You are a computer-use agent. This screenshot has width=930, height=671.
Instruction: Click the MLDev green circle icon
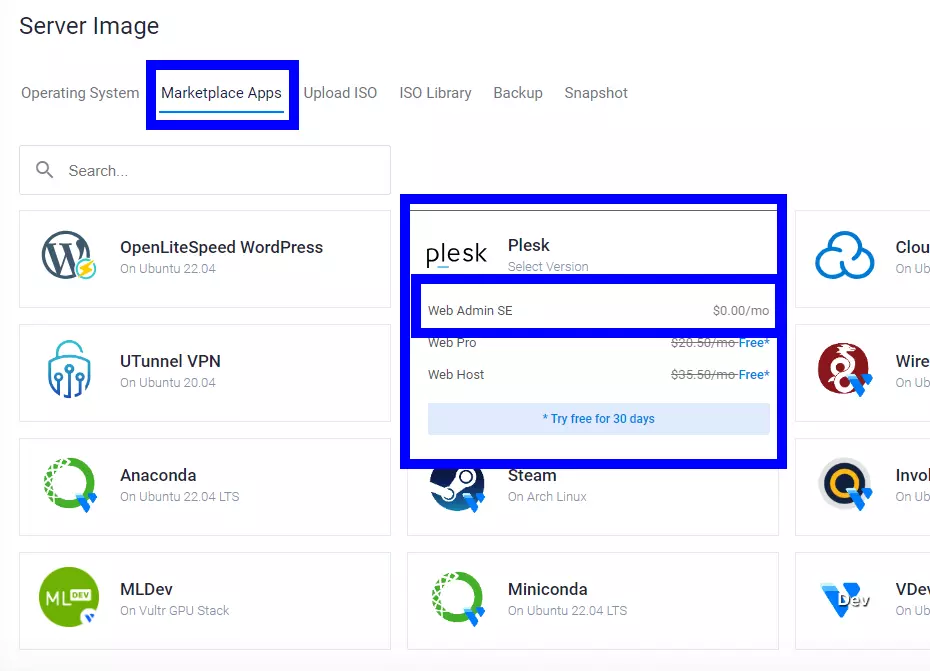tap(69, 597)
